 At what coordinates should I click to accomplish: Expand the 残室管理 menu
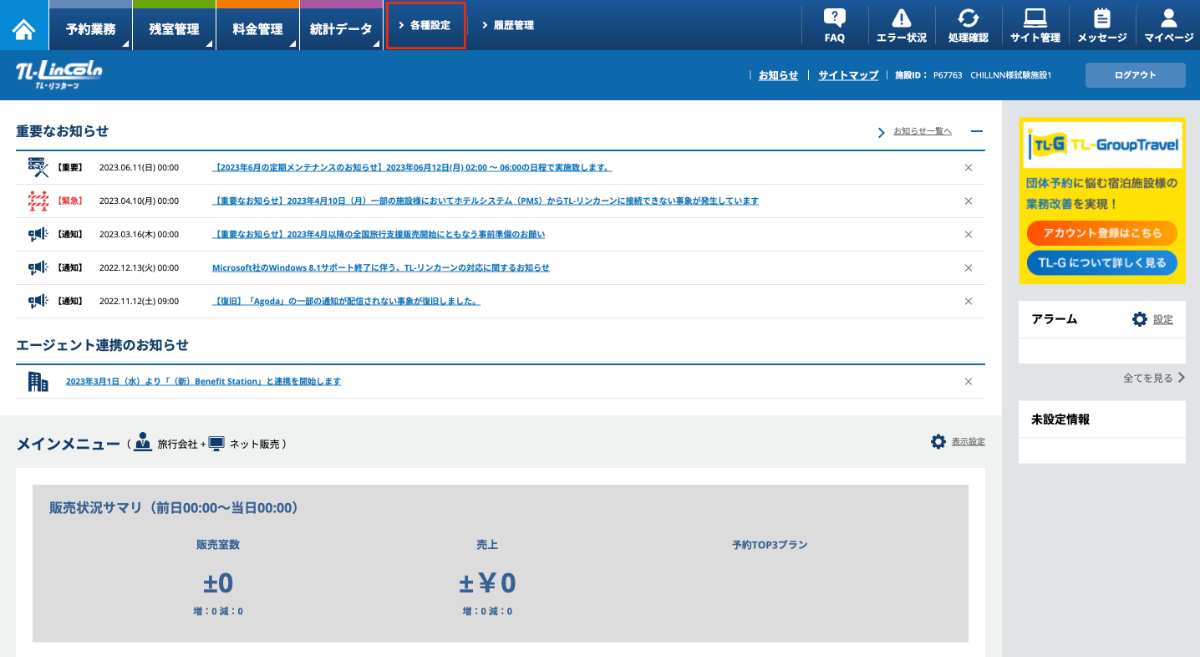173,29
